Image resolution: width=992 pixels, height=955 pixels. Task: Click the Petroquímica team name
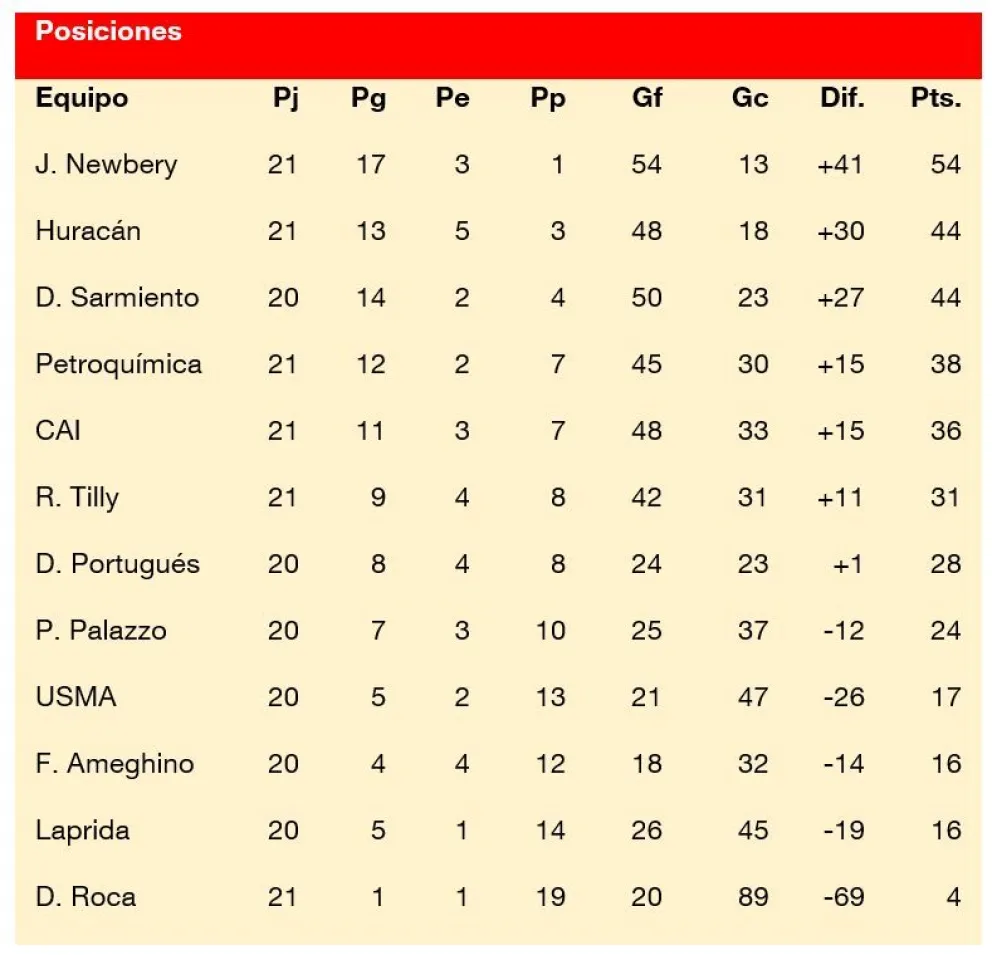(118, 364)
